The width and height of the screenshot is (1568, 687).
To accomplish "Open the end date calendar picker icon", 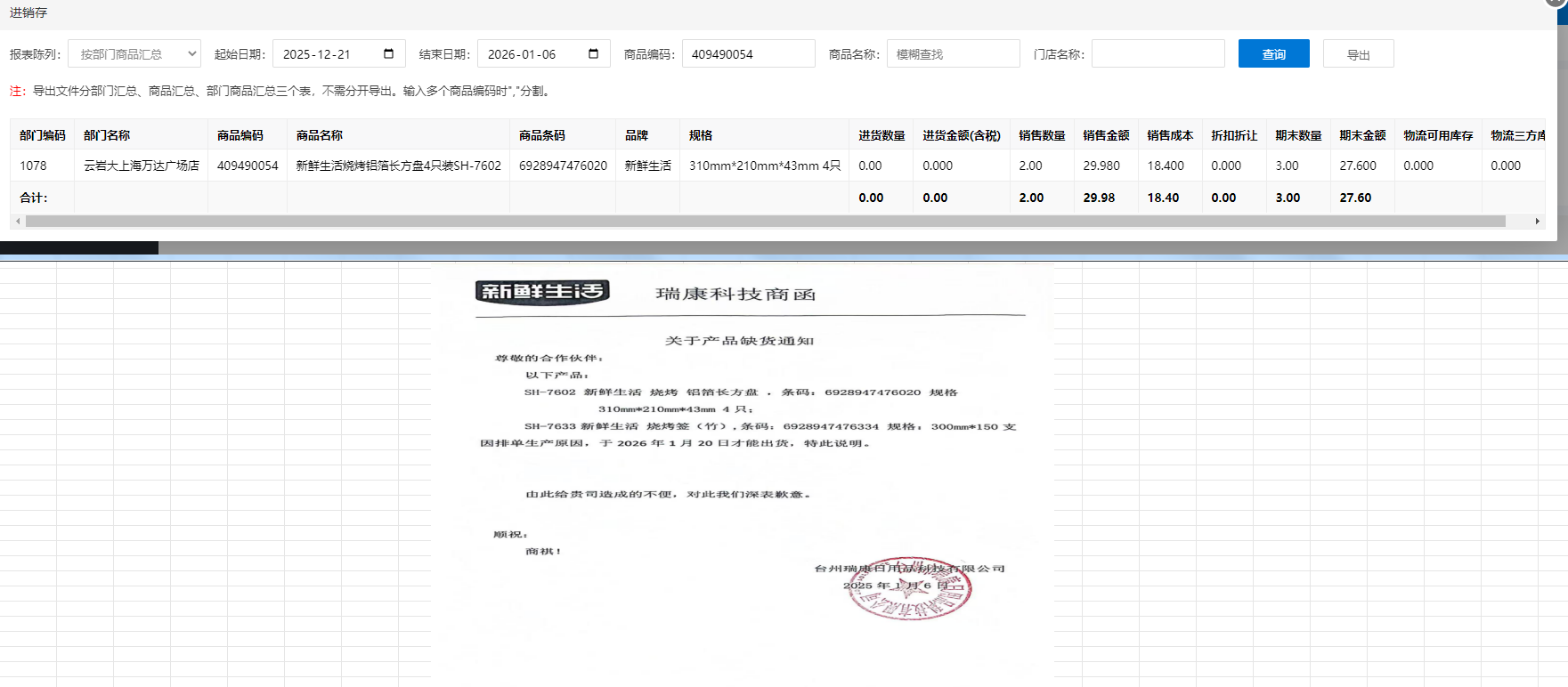I will (593, 54).
